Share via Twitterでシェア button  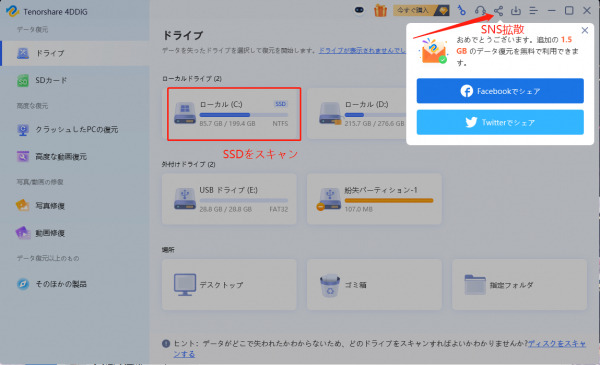500,122
